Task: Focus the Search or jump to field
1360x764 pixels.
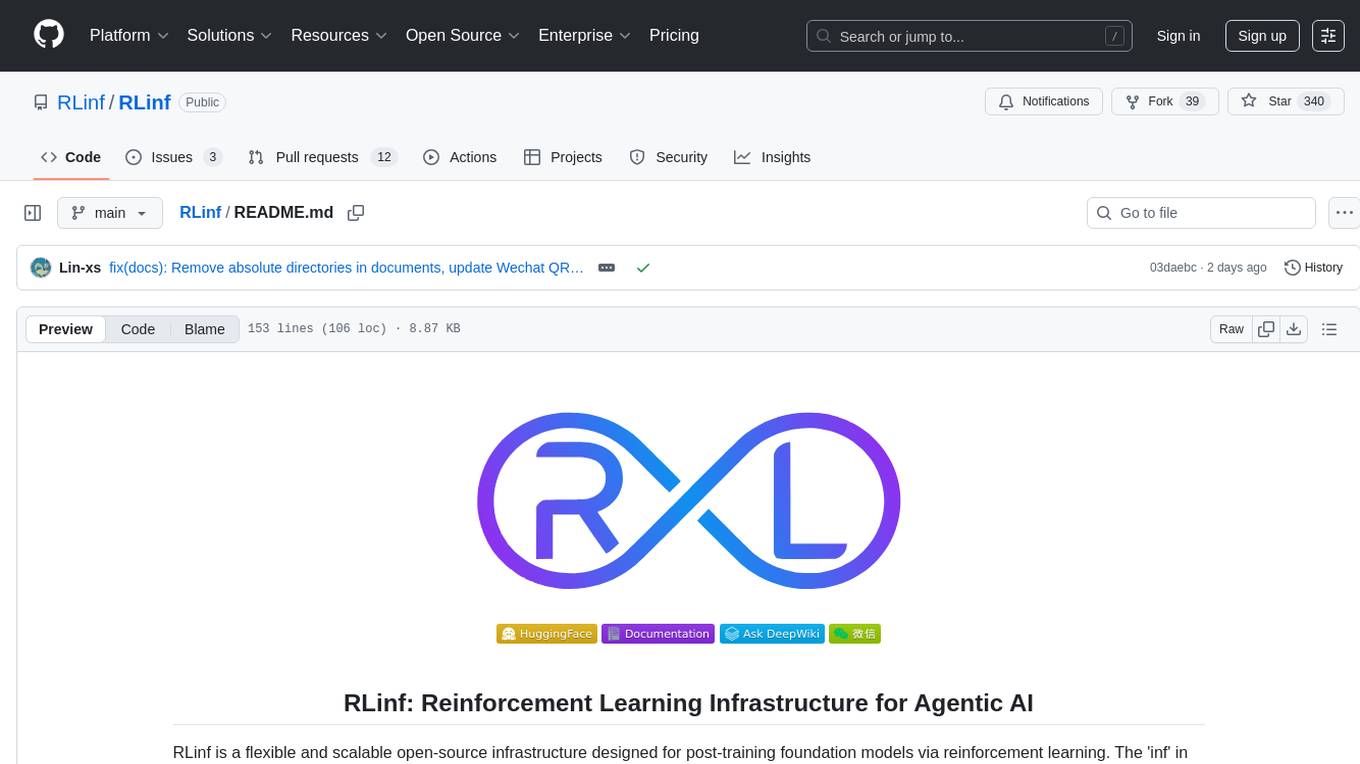Action: pos(970,36)
